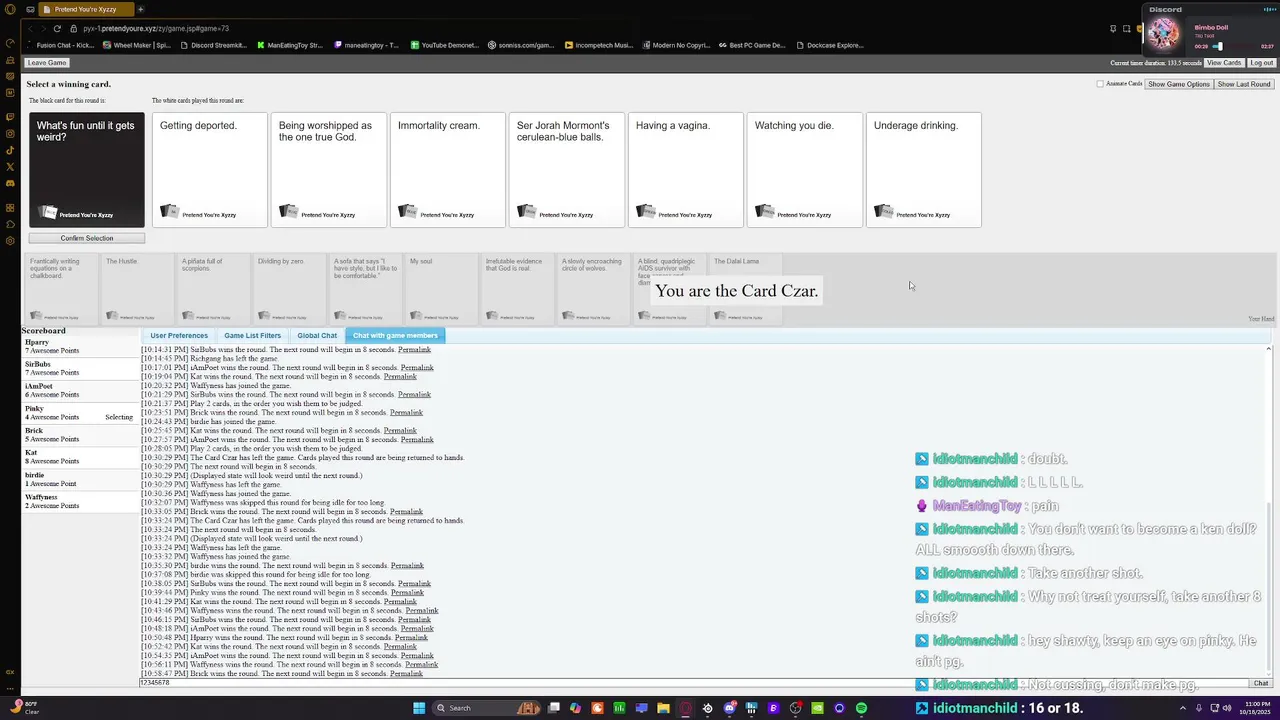Toggle the Animate Cards checkbox
The width and height of the screenshot is (1280, 720).
pyautogui.click(x=1101, y=84)
